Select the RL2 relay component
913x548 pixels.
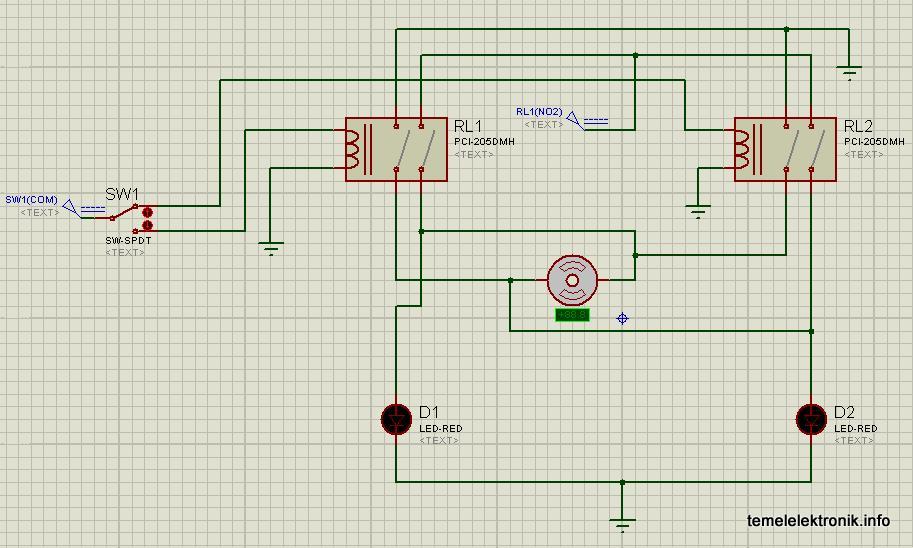pyautogui.click(x=785, y=149)
